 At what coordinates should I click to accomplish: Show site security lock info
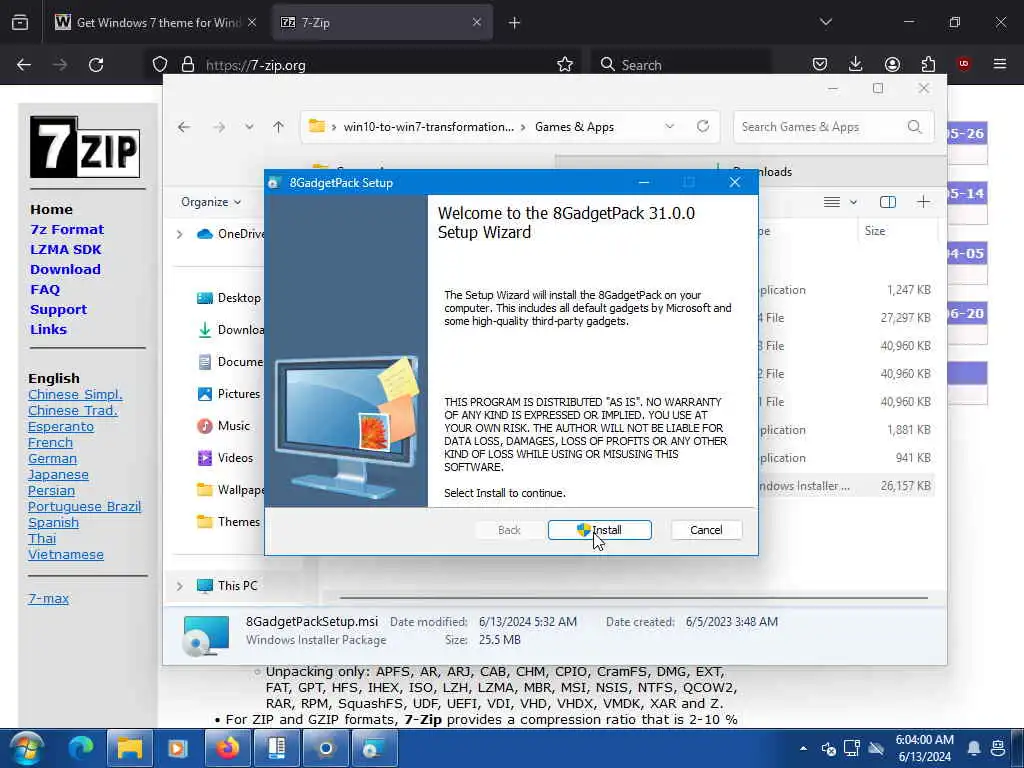coord(188,64)
